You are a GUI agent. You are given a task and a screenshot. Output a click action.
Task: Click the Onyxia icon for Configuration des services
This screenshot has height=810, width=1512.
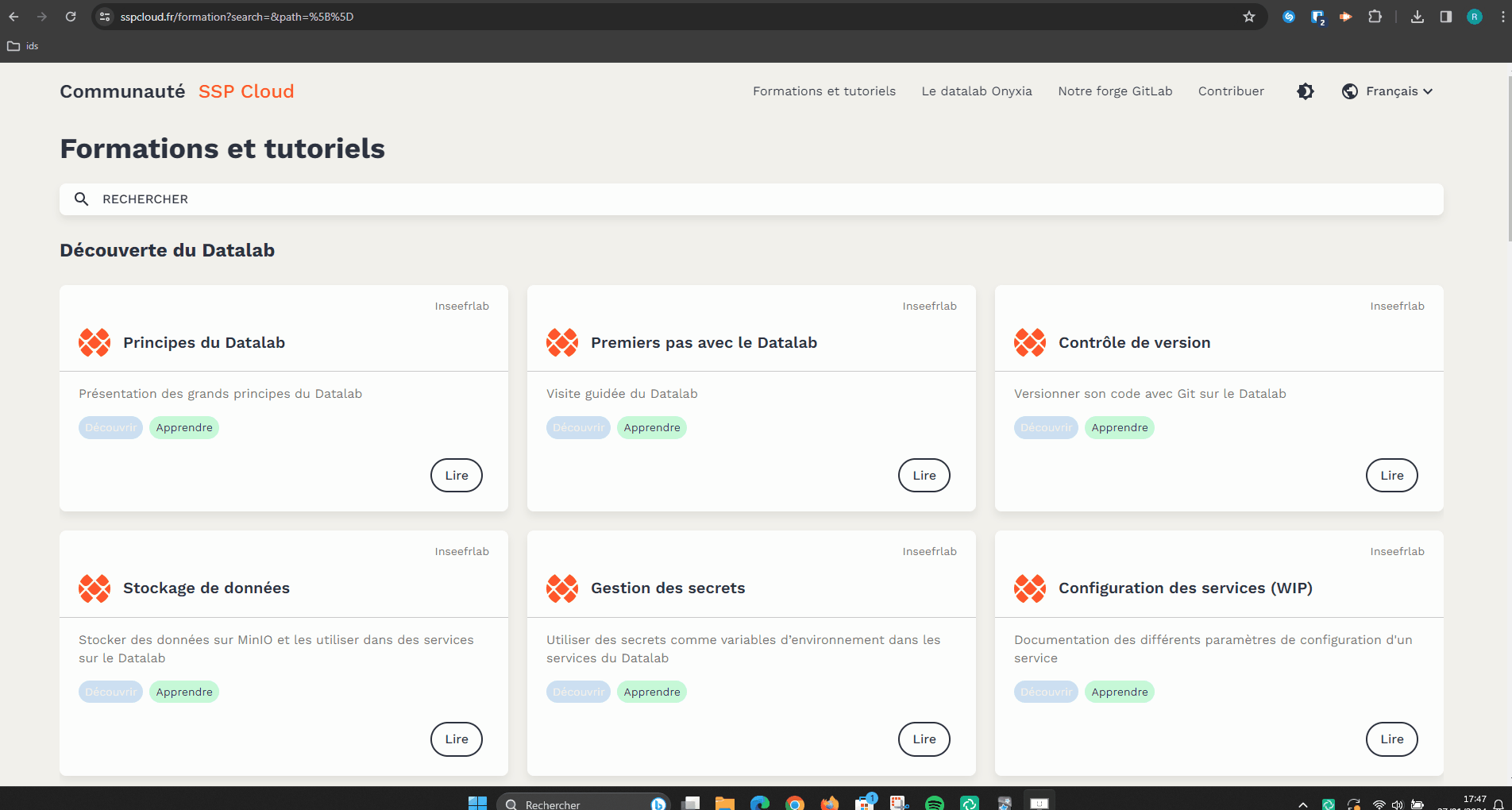[1030, 588]
